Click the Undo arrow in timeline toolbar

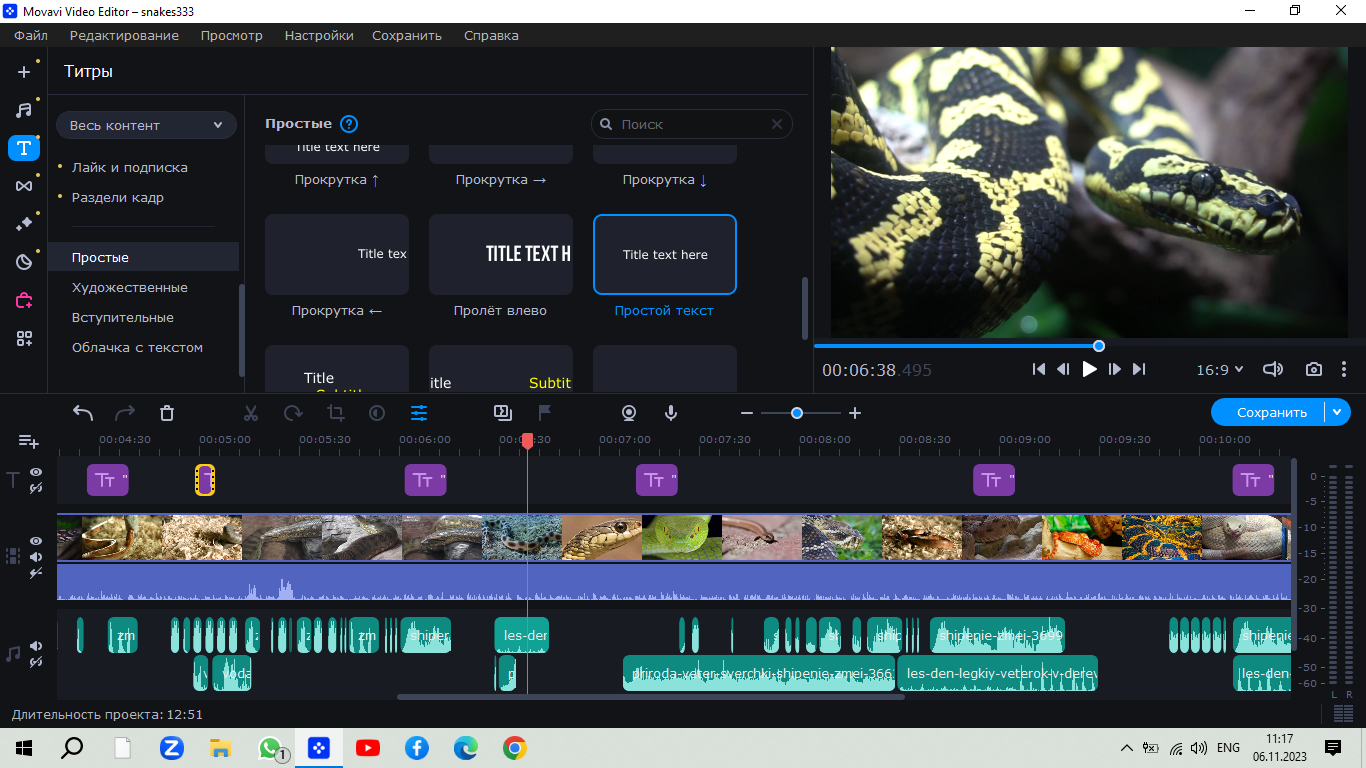[83, 413]
